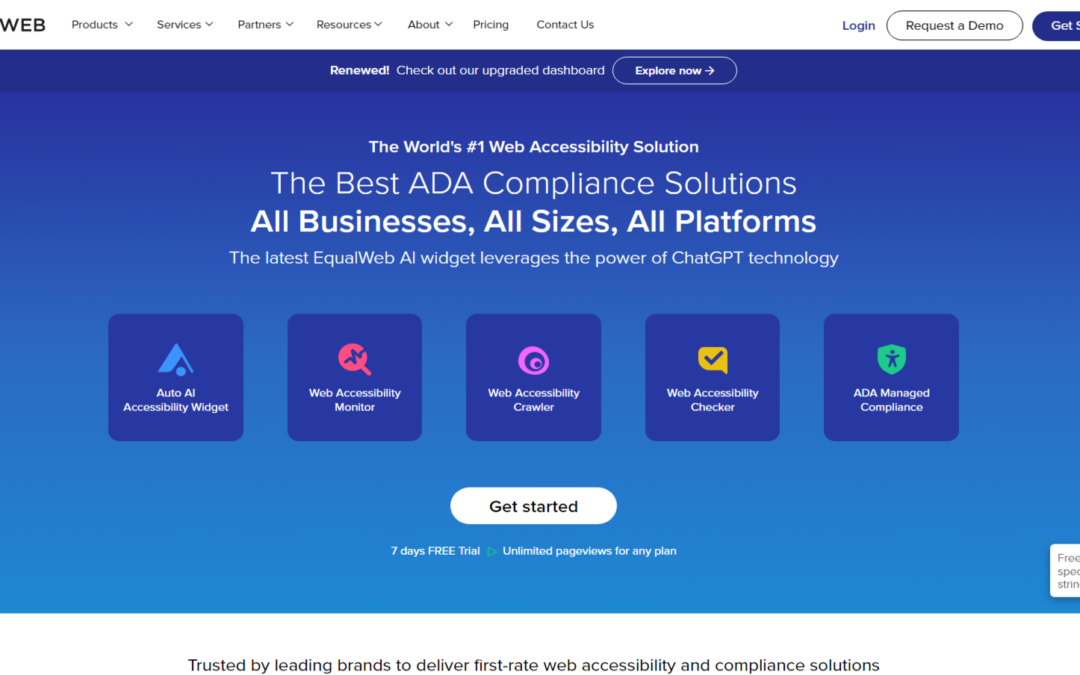This screenshot has width=1080, height=675.
Task: Click the 'Renewed!' banner text
Action: pyautogui.click(x=360, y=70)
